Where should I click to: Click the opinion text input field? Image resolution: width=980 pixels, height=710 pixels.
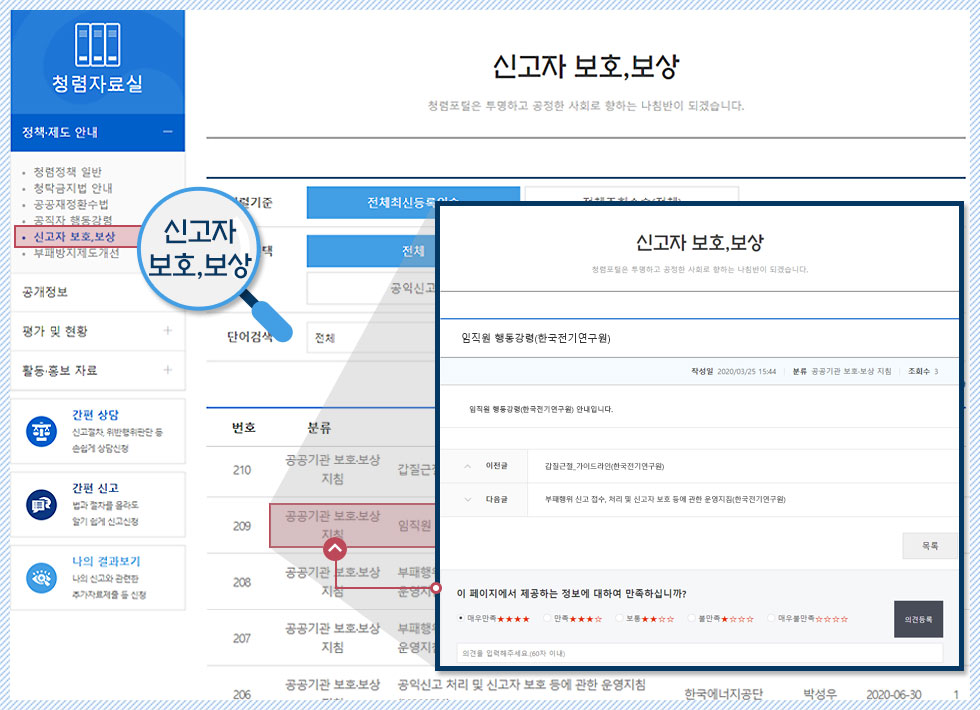[699, 653]
